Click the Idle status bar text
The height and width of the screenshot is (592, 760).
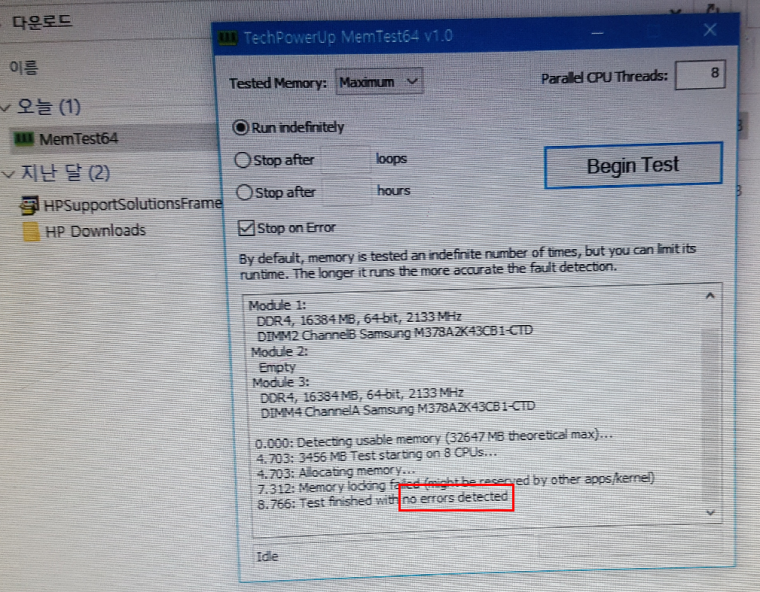(x=267, y=557)
